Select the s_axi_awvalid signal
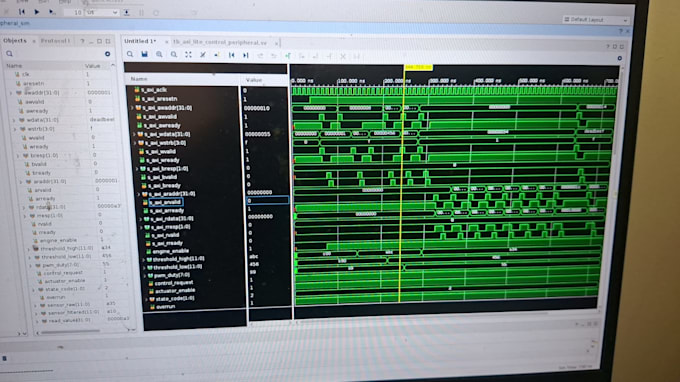680x382 pixels. click(160, 117)
